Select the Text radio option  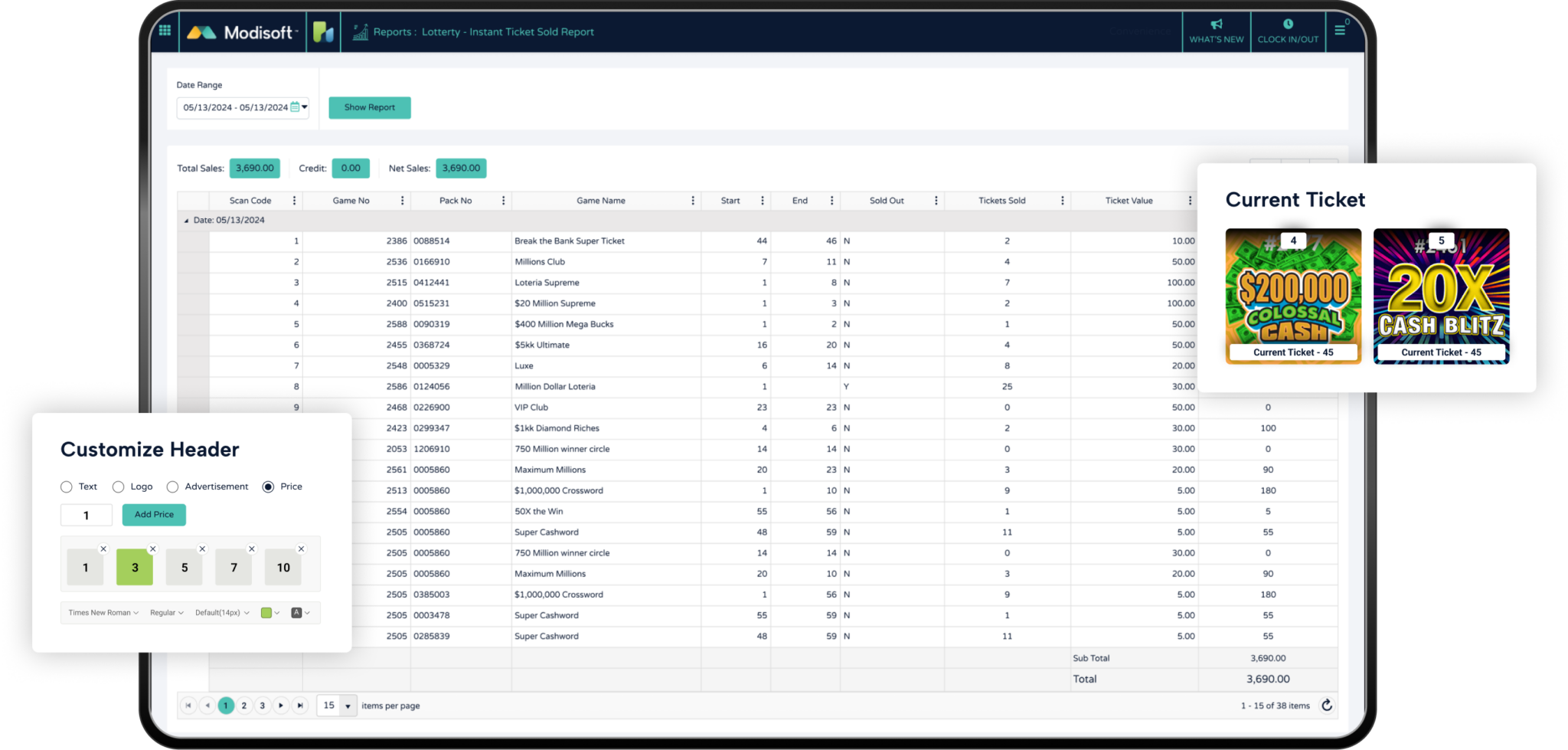(67, 487)
